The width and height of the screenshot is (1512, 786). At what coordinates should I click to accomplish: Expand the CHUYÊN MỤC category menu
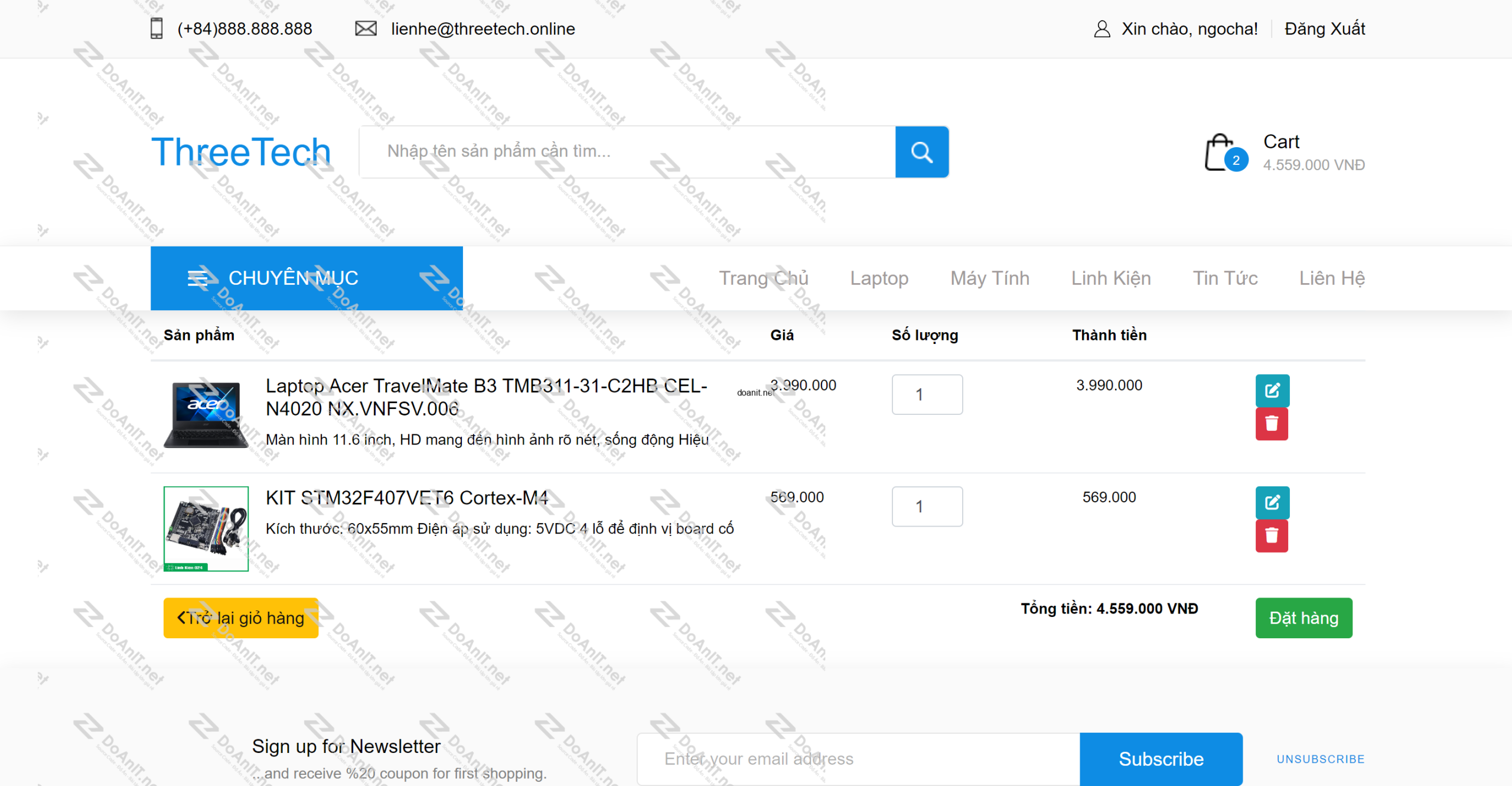(x=307, y=278)
